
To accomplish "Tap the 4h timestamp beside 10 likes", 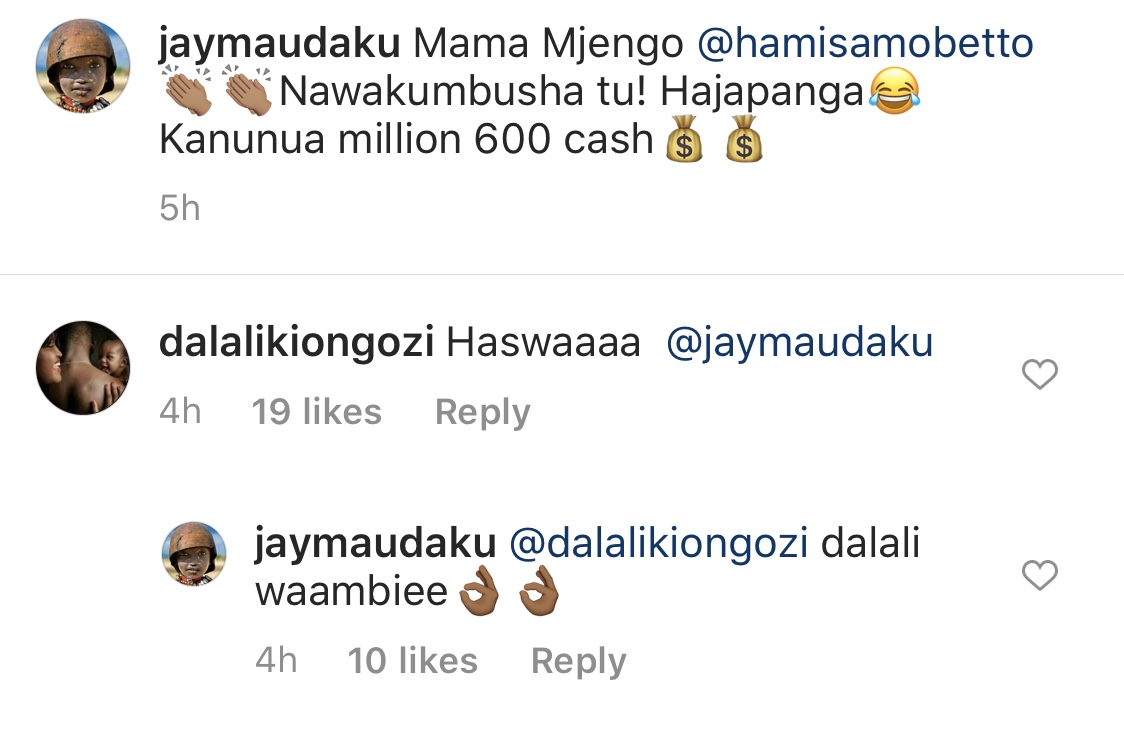I will [x=277, y=660].
